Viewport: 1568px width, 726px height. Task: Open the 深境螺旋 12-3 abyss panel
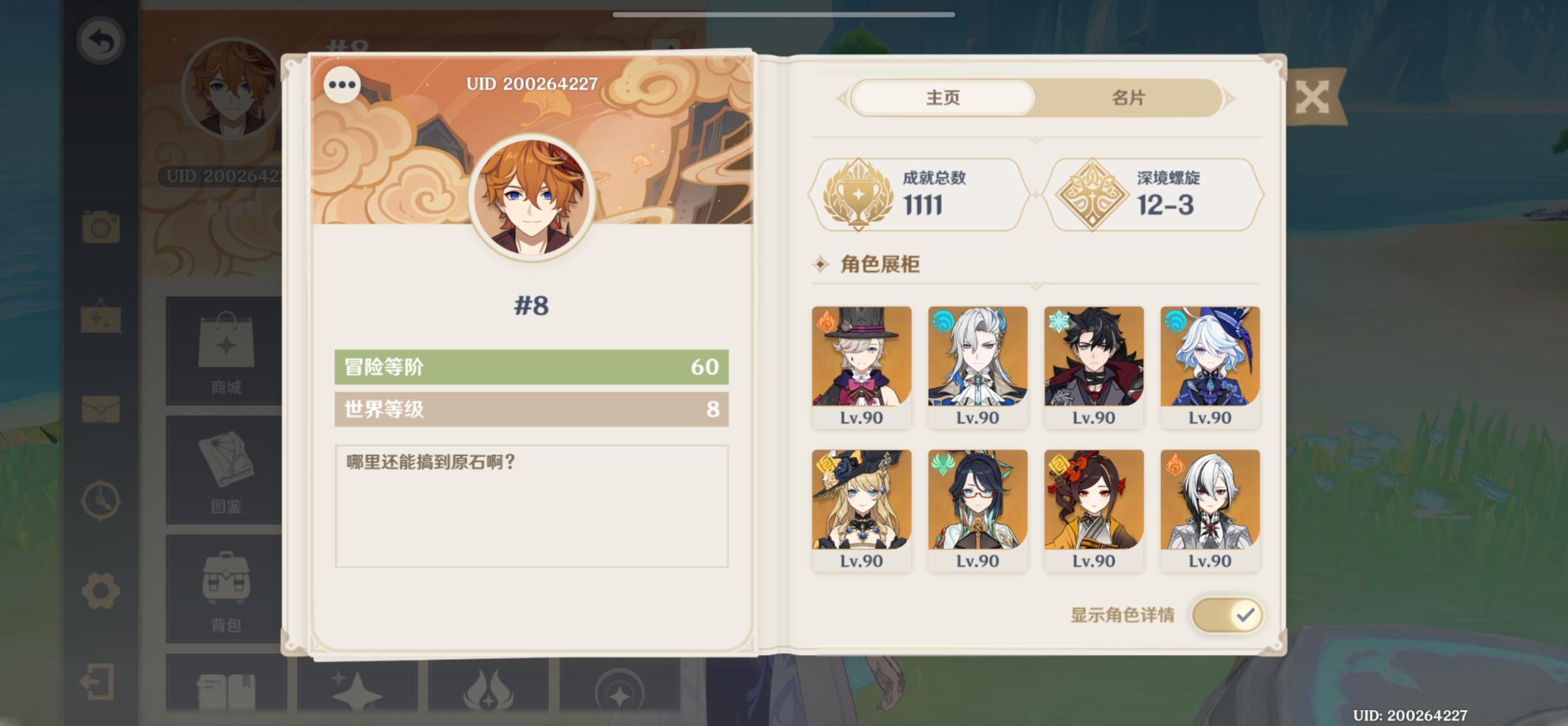click(x=1154, y=195)
